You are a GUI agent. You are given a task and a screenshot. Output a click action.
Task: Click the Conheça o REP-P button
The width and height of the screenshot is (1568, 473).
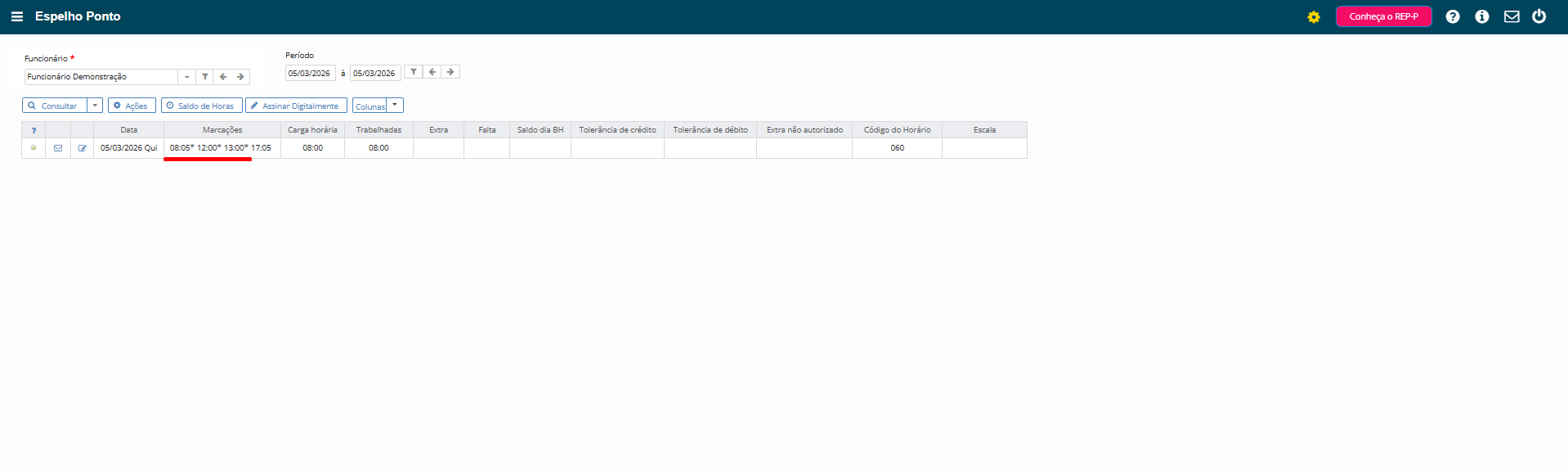1383,16
